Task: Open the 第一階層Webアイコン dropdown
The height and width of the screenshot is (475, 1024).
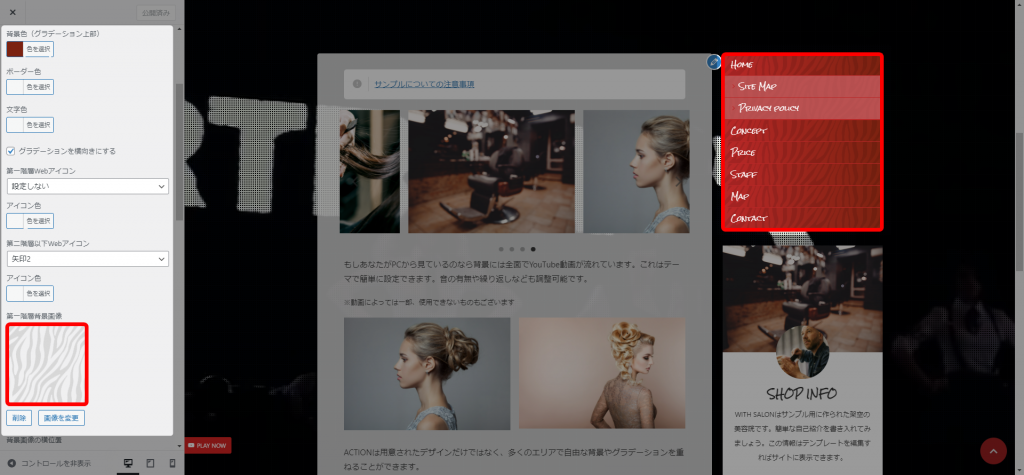Action: click(87, 186)
